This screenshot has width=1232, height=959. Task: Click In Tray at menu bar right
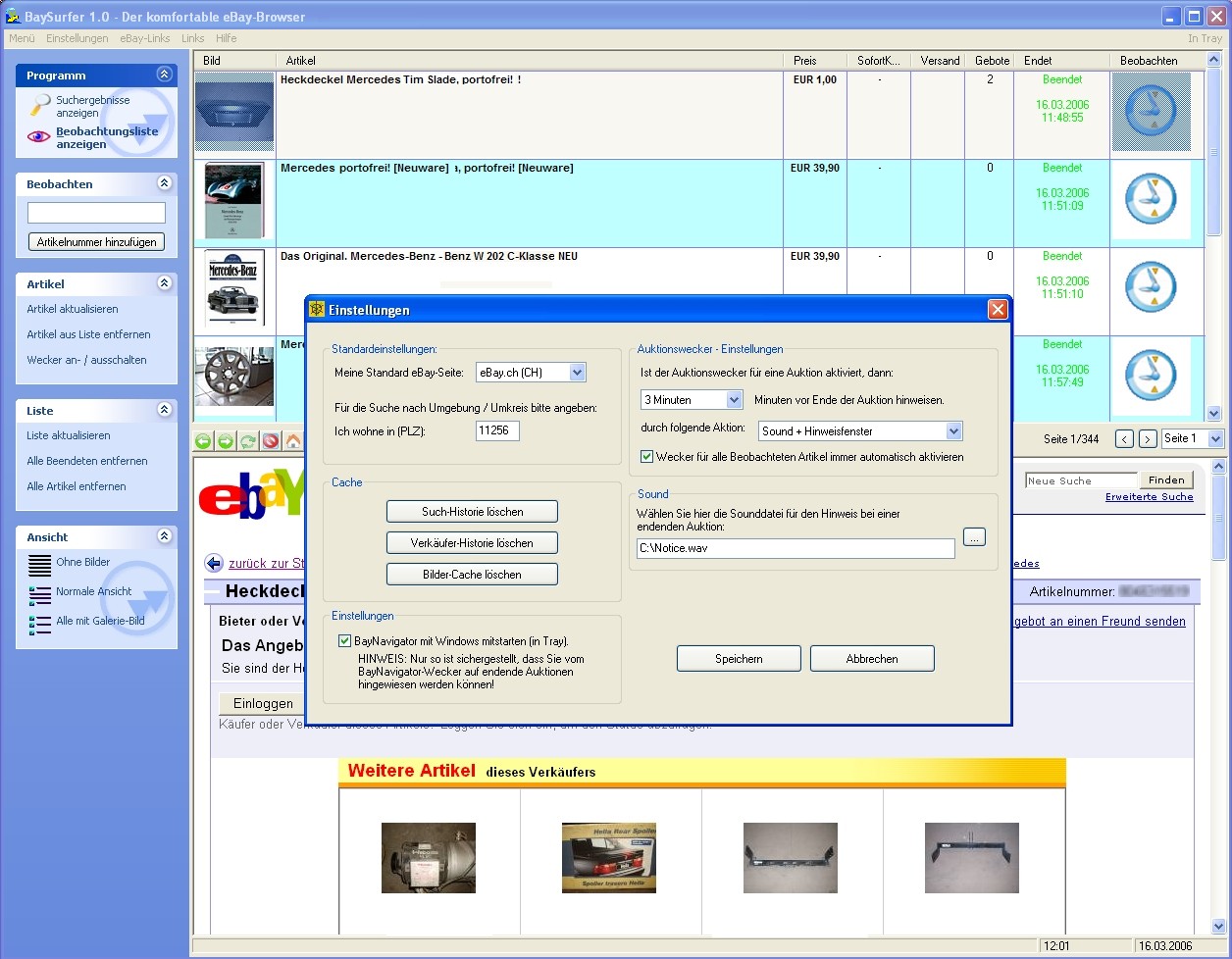point(1205,38)
